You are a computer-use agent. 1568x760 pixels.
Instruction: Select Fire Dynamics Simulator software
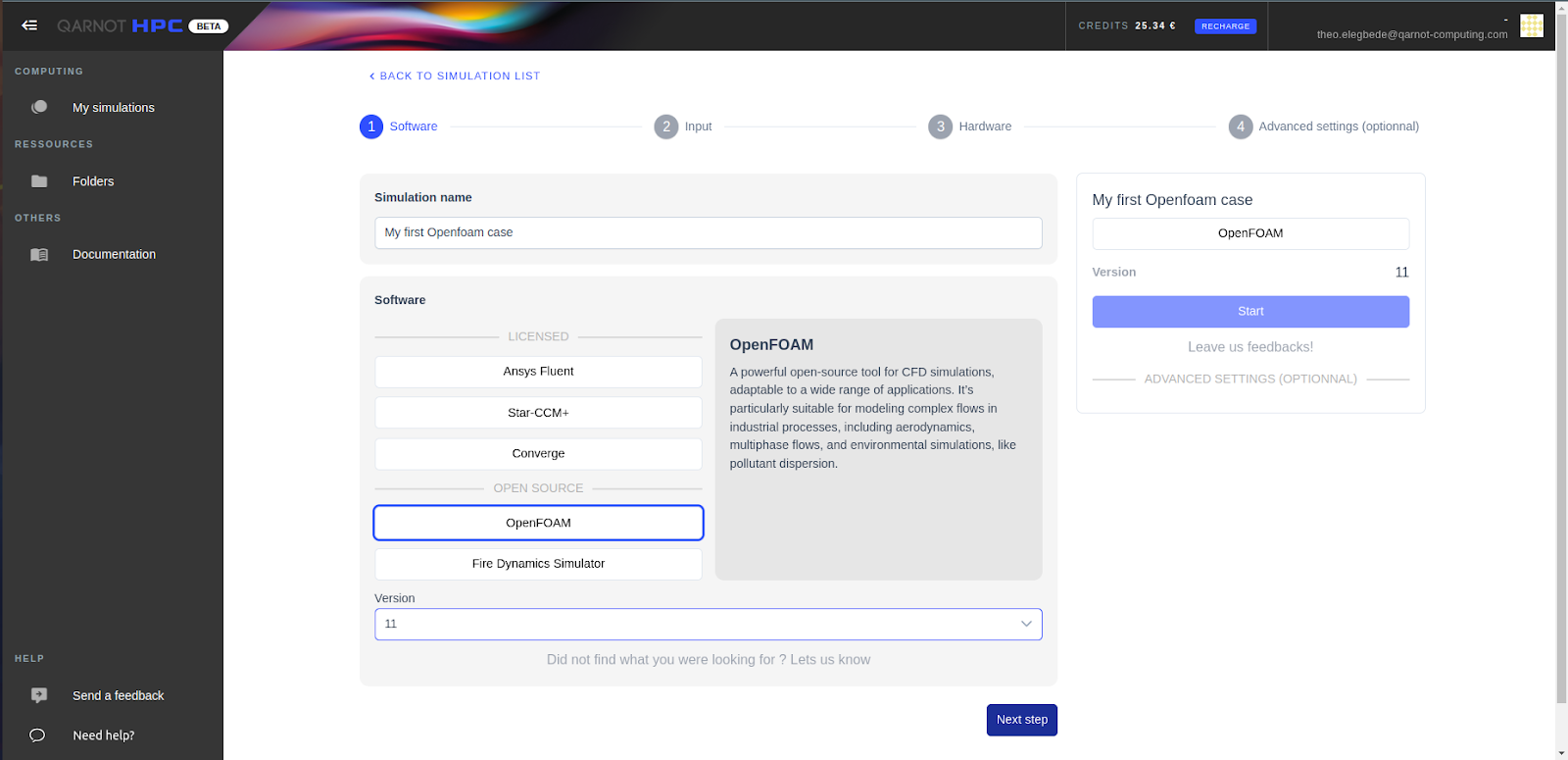(x=538, y=564)
